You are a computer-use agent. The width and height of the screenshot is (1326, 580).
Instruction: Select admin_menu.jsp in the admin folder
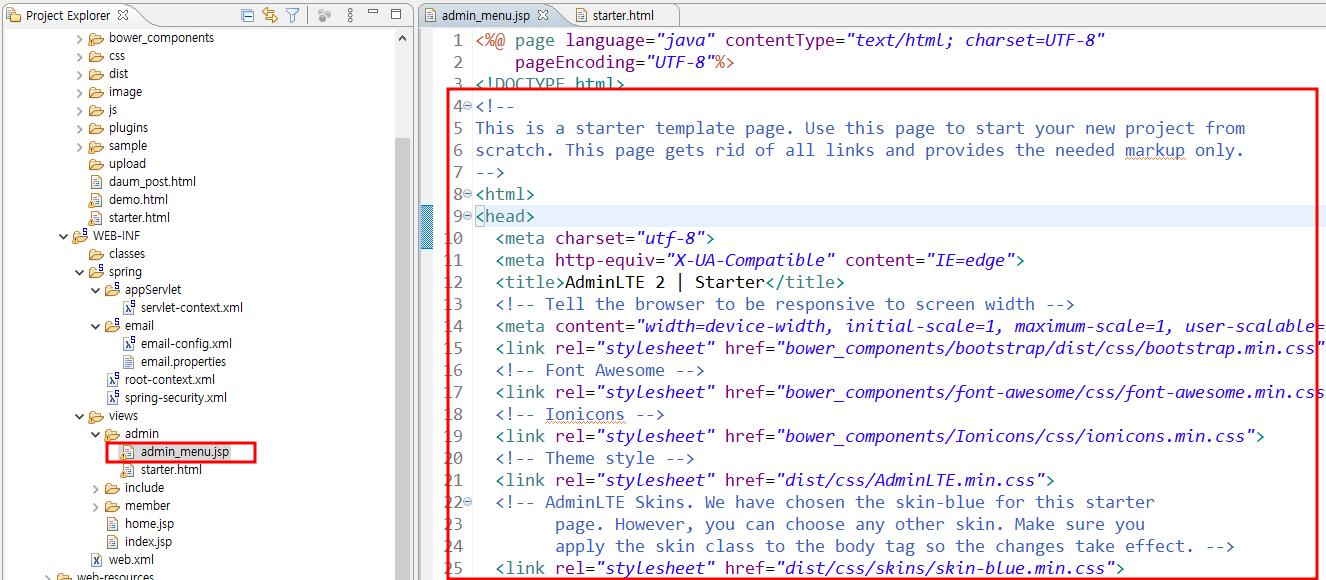point(185,451)
